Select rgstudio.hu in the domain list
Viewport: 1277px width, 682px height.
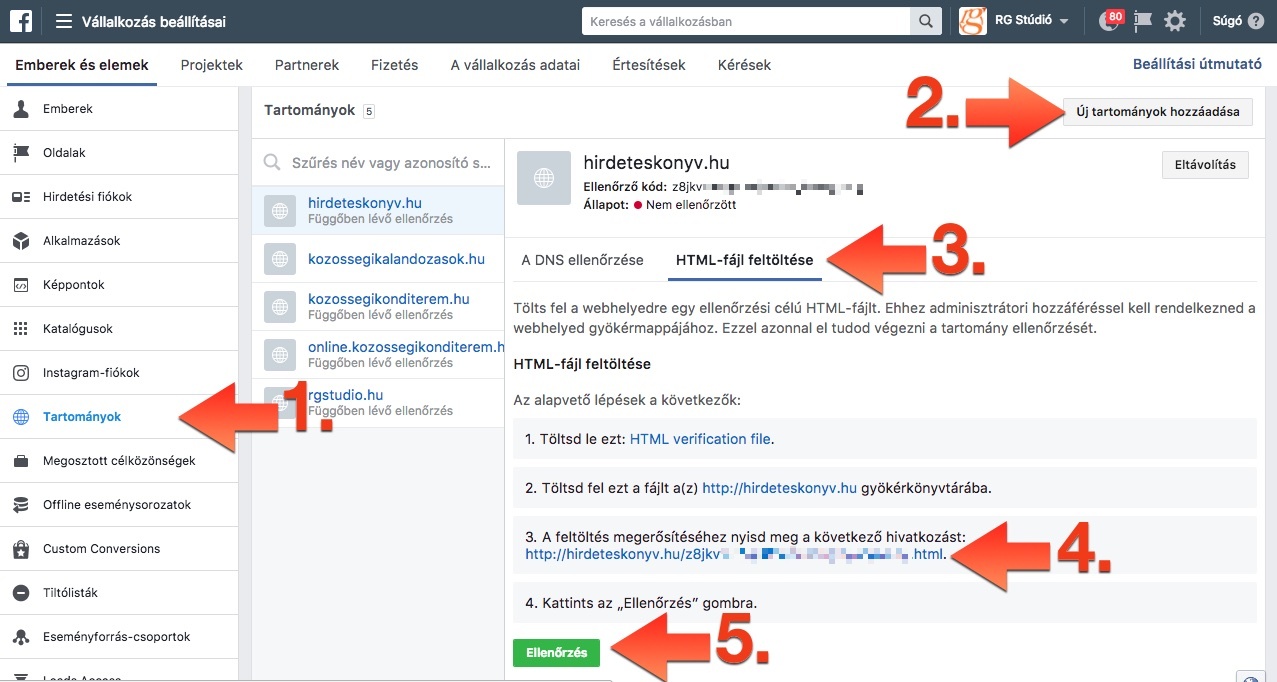click(x=378, y=403)
